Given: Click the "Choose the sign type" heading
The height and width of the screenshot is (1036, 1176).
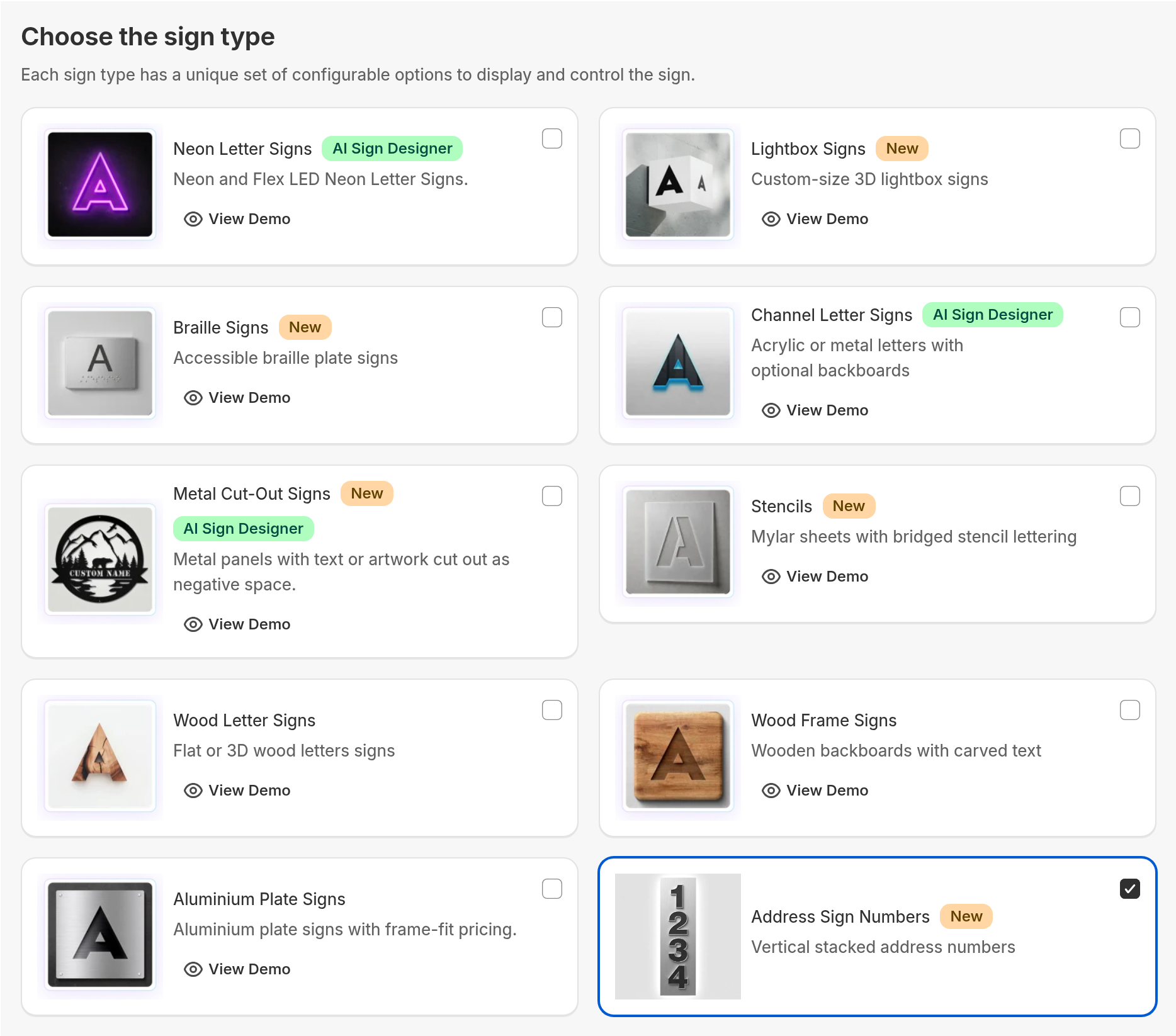Looking at the screenshot, I should click(148, 37).
